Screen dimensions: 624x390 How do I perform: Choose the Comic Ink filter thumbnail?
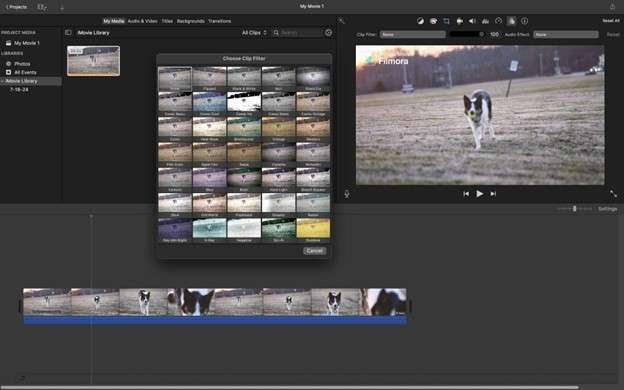click(x=244, y=104)
